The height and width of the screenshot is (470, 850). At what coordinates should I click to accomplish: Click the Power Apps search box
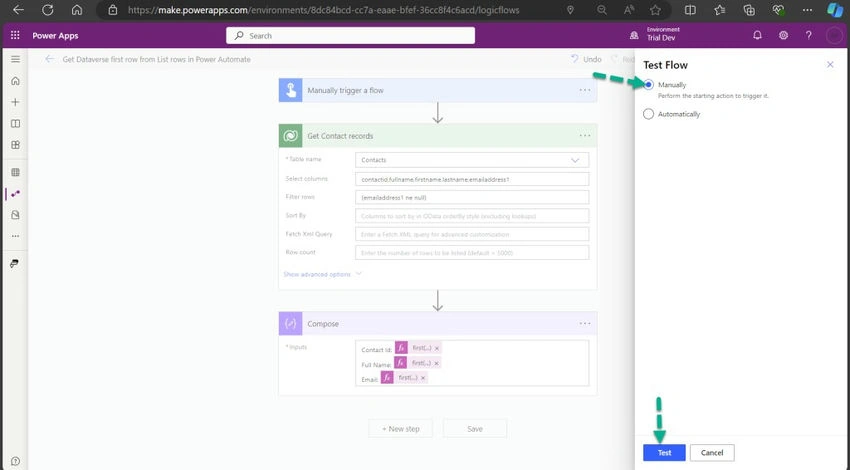tap(350, 35)
